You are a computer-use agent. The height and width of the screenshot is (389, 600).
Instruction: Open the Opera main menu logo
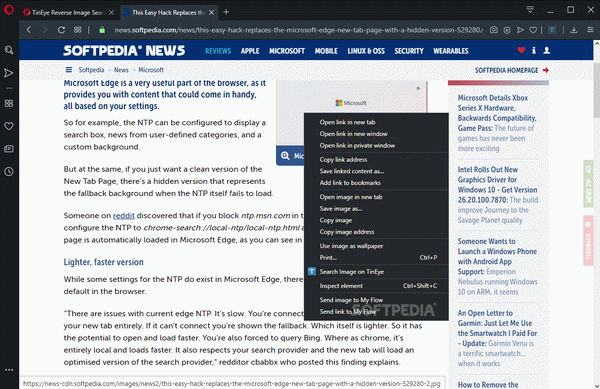pos(9,10)
